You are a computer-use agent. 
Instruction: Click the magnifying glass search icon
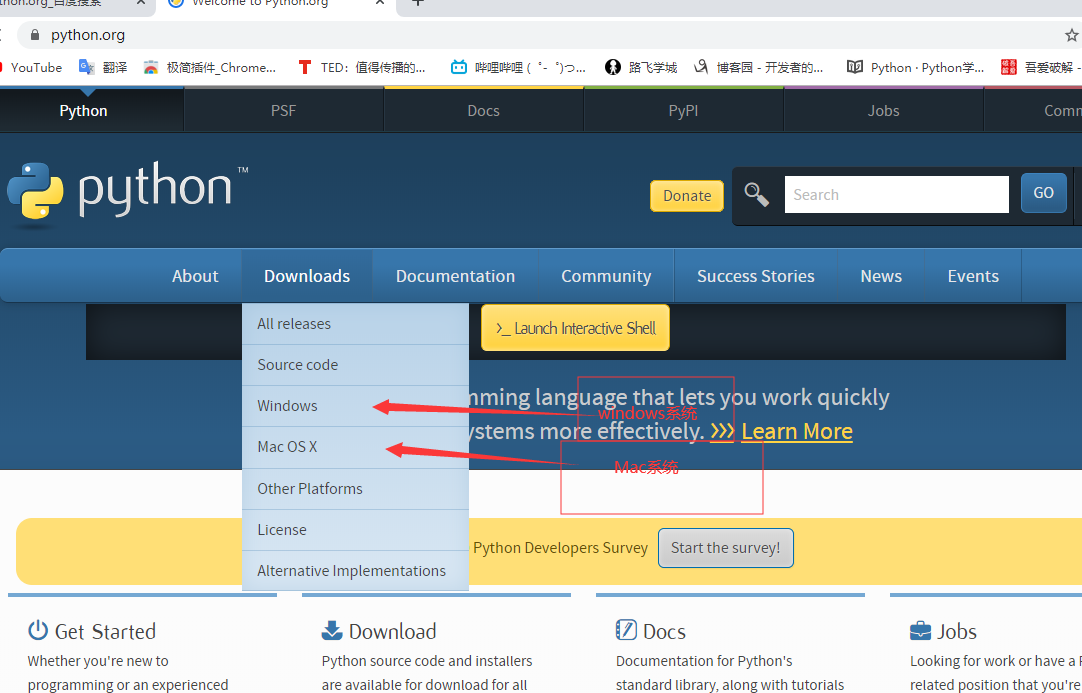pos(756,195)
